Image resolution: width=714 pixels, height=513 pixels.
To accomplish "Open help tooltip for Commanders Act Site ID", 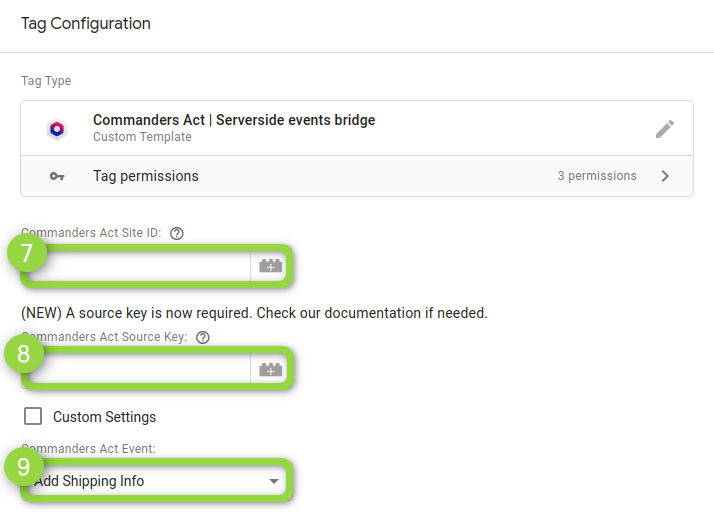I will (x=177, y=233).
